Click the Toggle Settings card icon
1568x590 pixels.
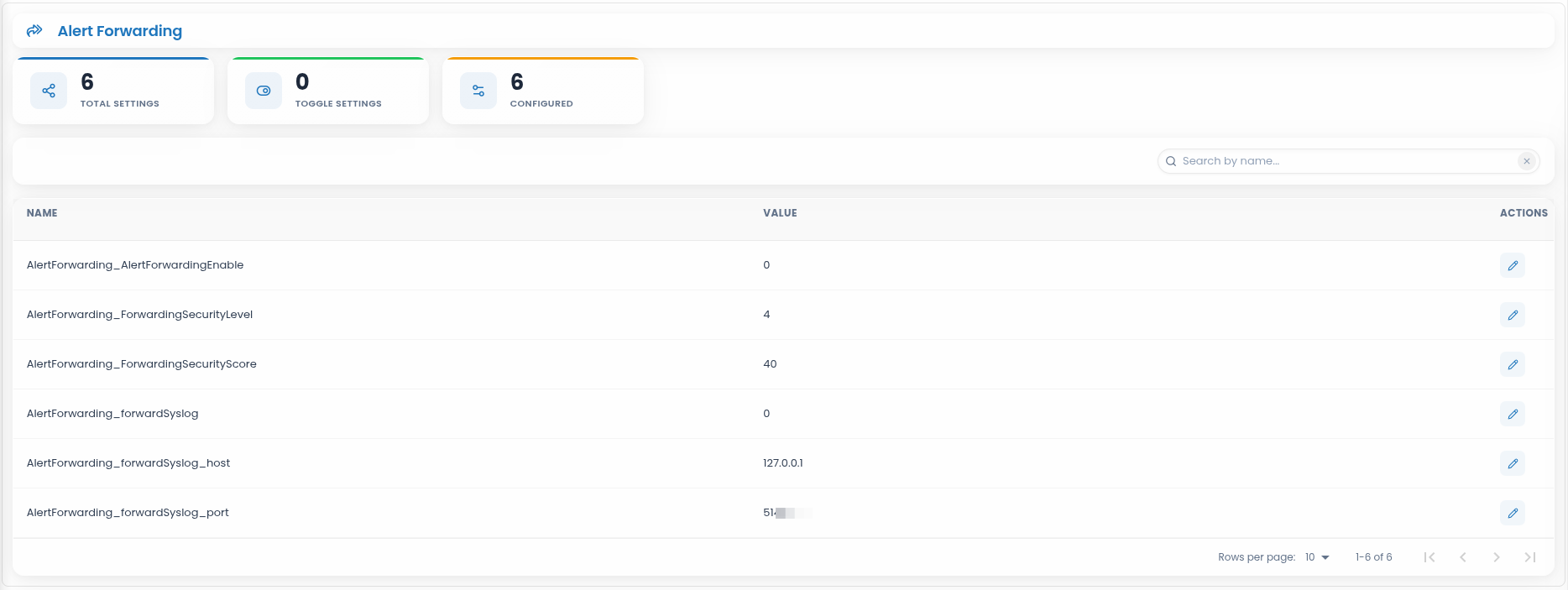(x=264, y=91)
